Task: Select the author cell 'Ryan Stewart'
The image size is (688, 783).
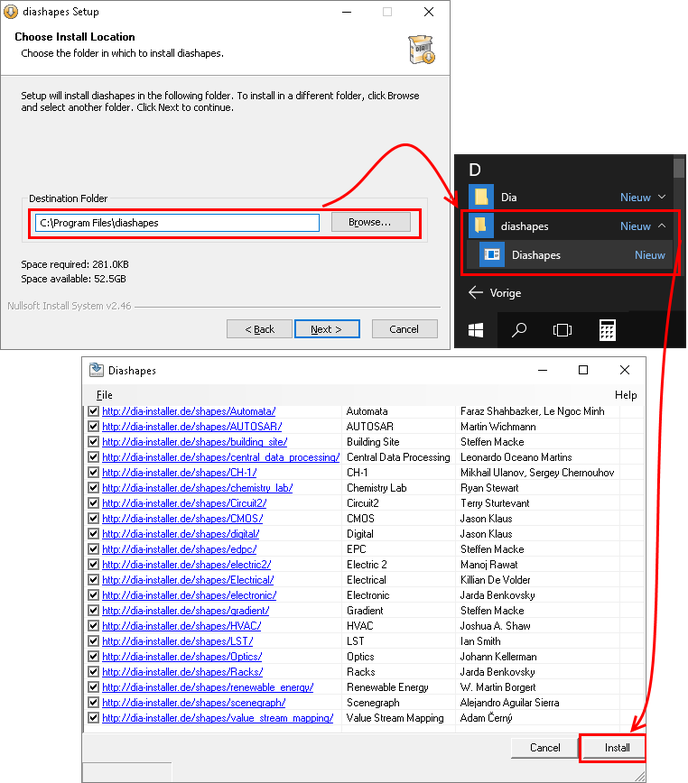Action: click(x=489, y=488)
